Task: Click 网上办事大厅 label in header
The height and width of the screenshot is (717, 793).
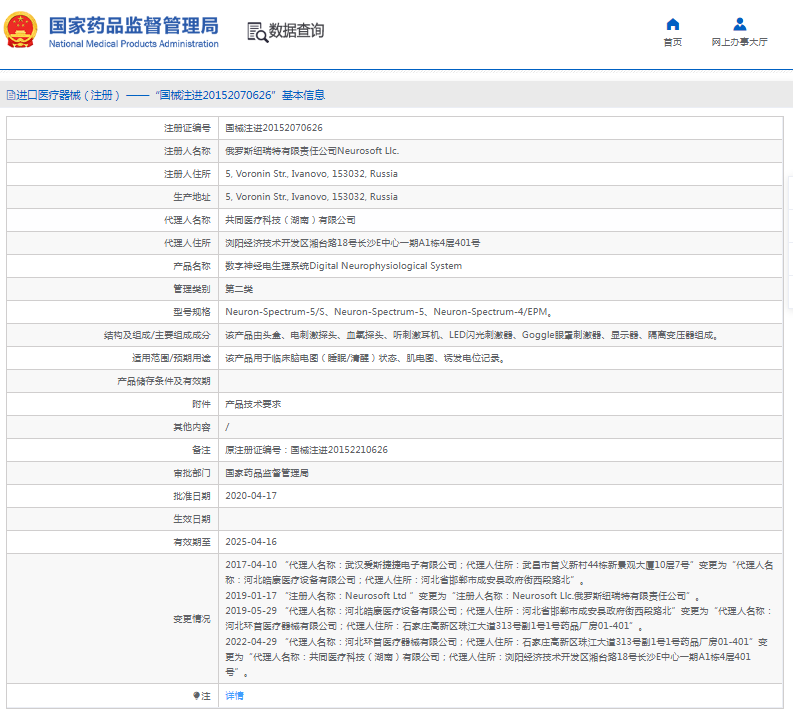Action: click(x=739, y=42)
